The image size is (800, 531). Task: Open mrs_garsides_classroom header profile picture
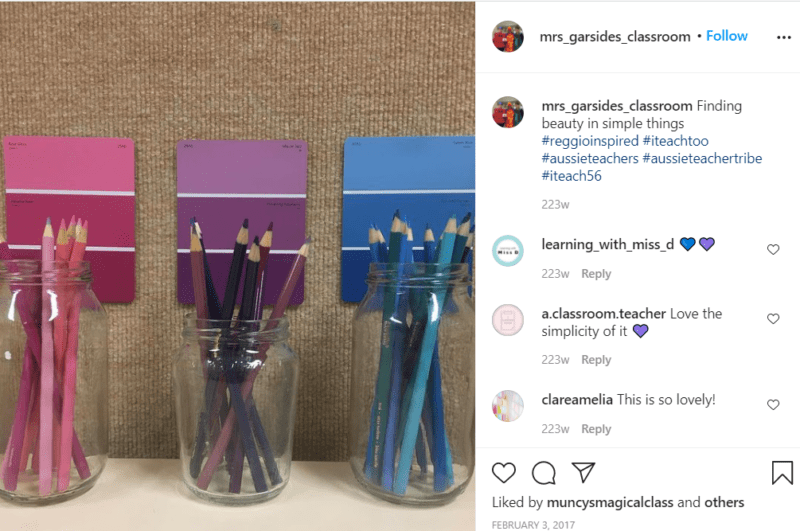pos(508,37)
